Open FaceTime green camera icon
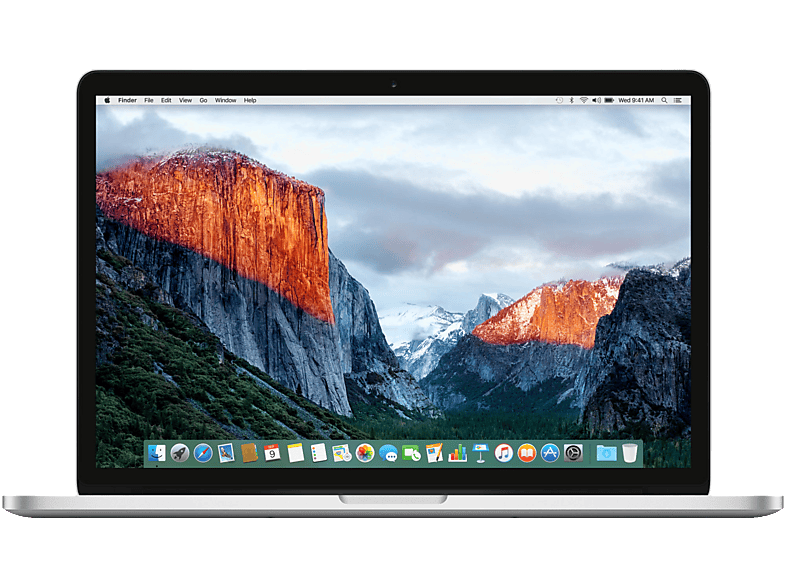 [411, 453]
